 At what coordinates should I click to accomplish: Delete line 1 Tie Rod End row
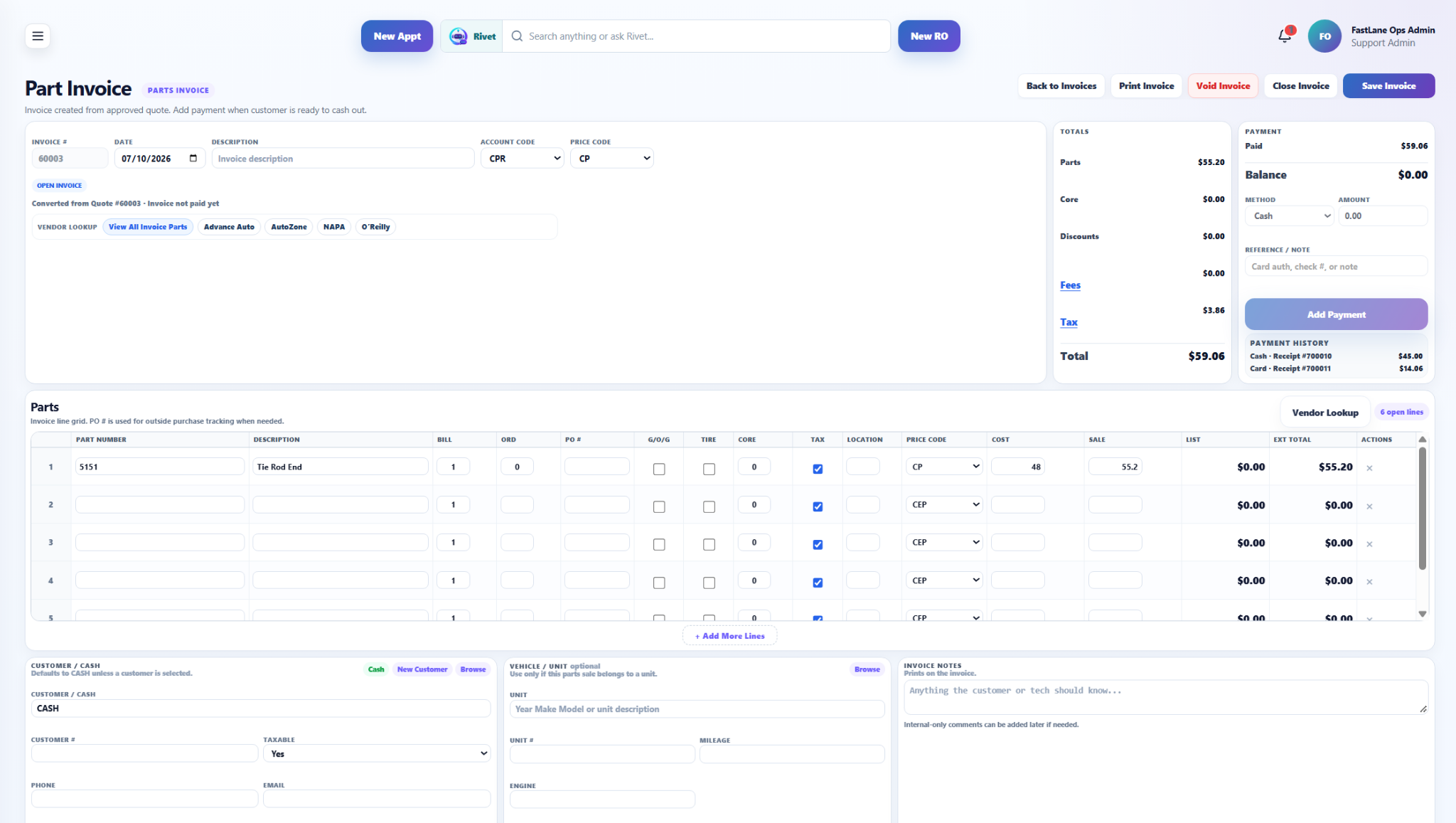[1369, 468]
